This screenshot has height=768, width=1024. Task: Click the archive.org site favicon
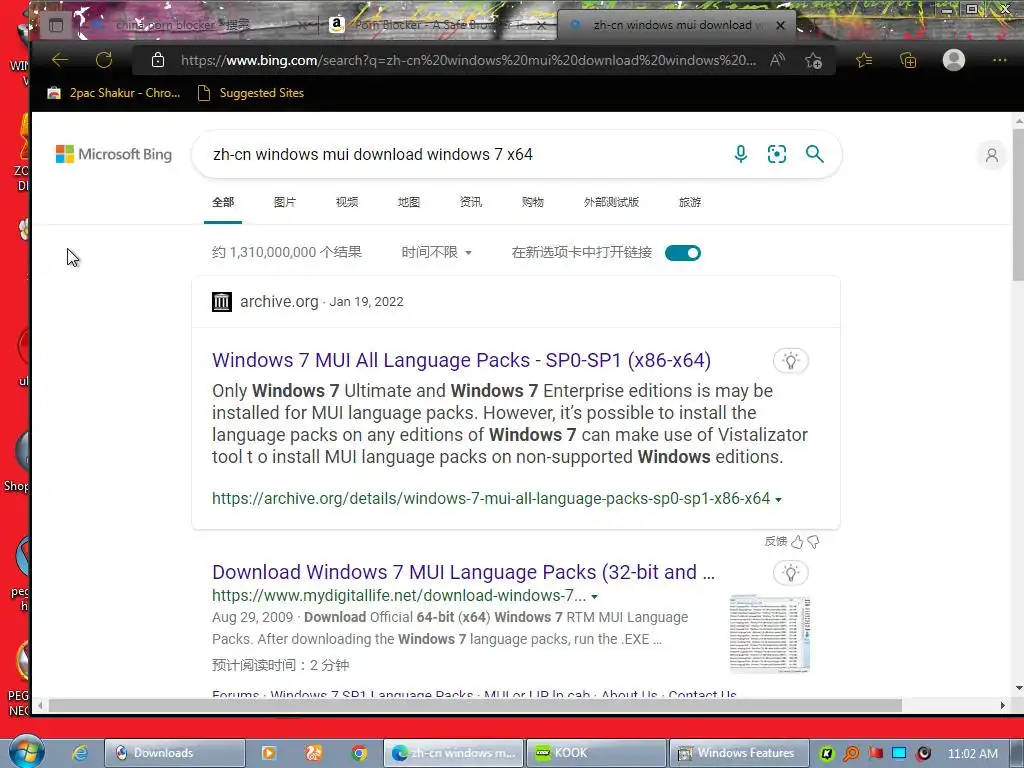pos(222,302)
